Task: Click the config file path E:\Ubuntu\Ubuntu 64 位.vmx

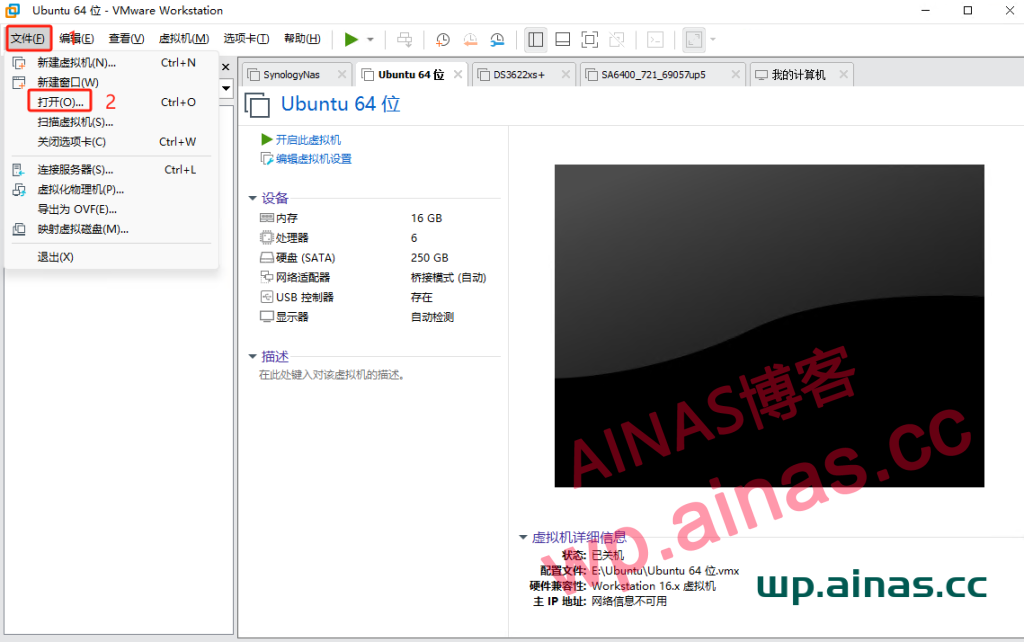Action: click(665, 571)
